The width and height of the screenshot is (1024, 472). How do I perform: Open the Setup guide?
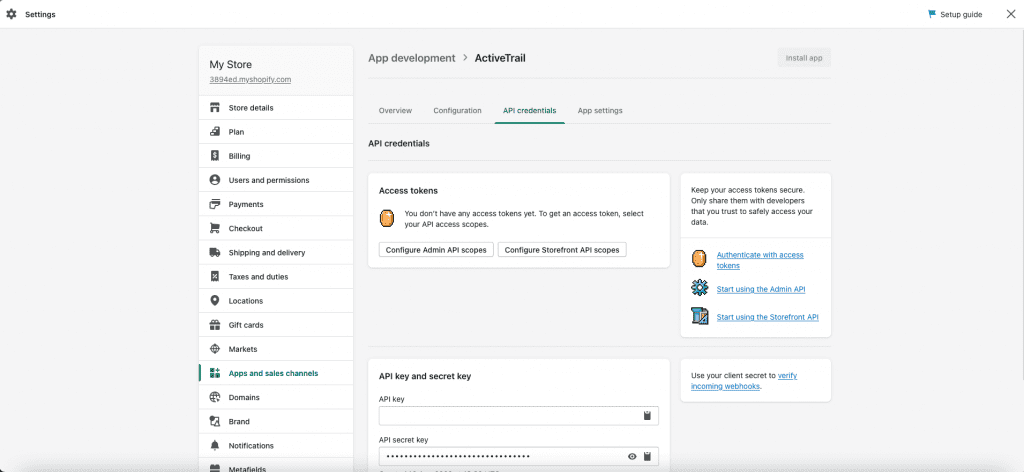[954, 14]
